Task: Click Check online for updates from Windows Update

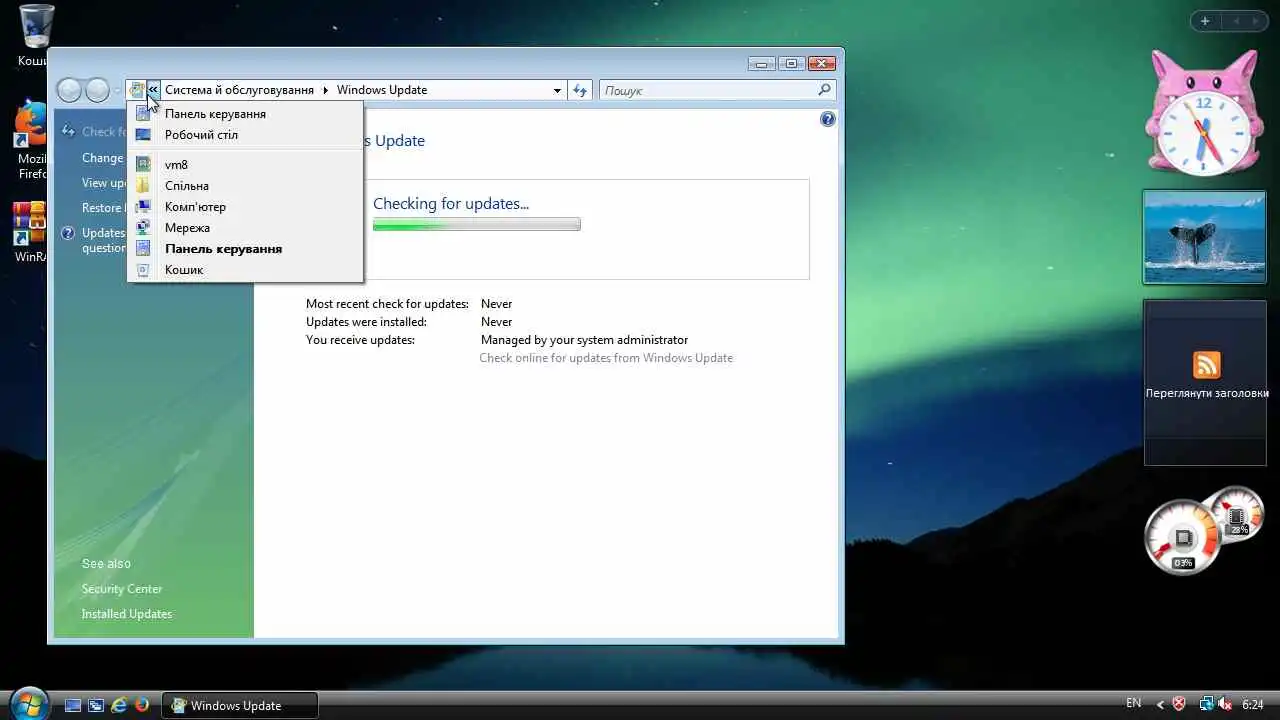Action: (606, 358)
